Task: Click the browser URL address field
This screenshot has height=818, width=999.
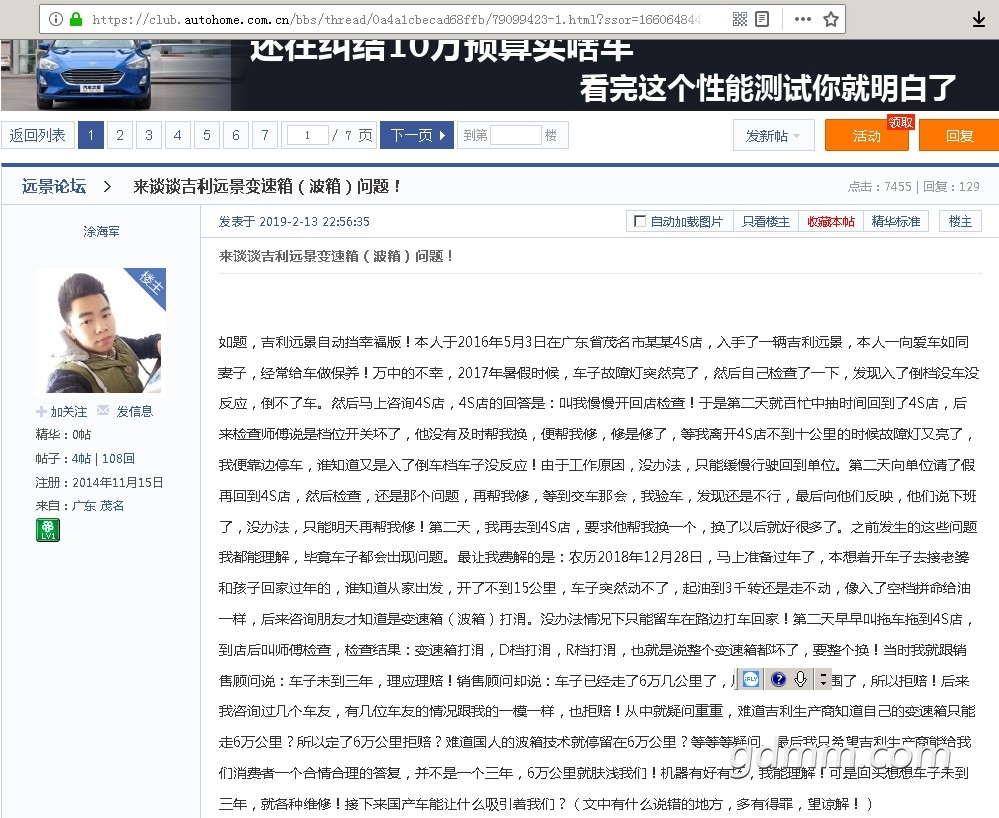Action: tap(395, 19)
